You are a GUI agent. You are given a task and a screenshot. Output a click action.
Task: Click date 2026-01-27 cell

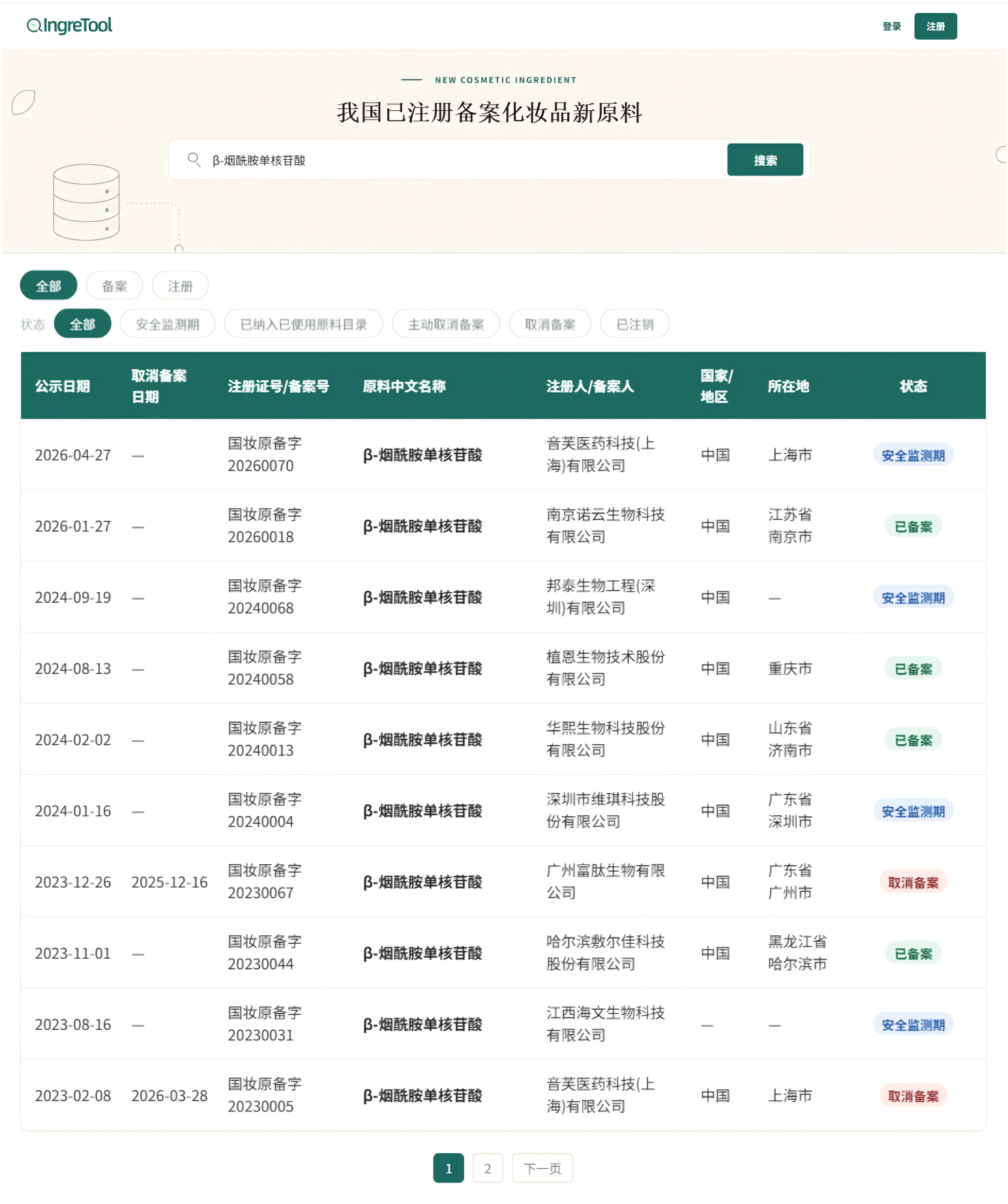[73, 526]
